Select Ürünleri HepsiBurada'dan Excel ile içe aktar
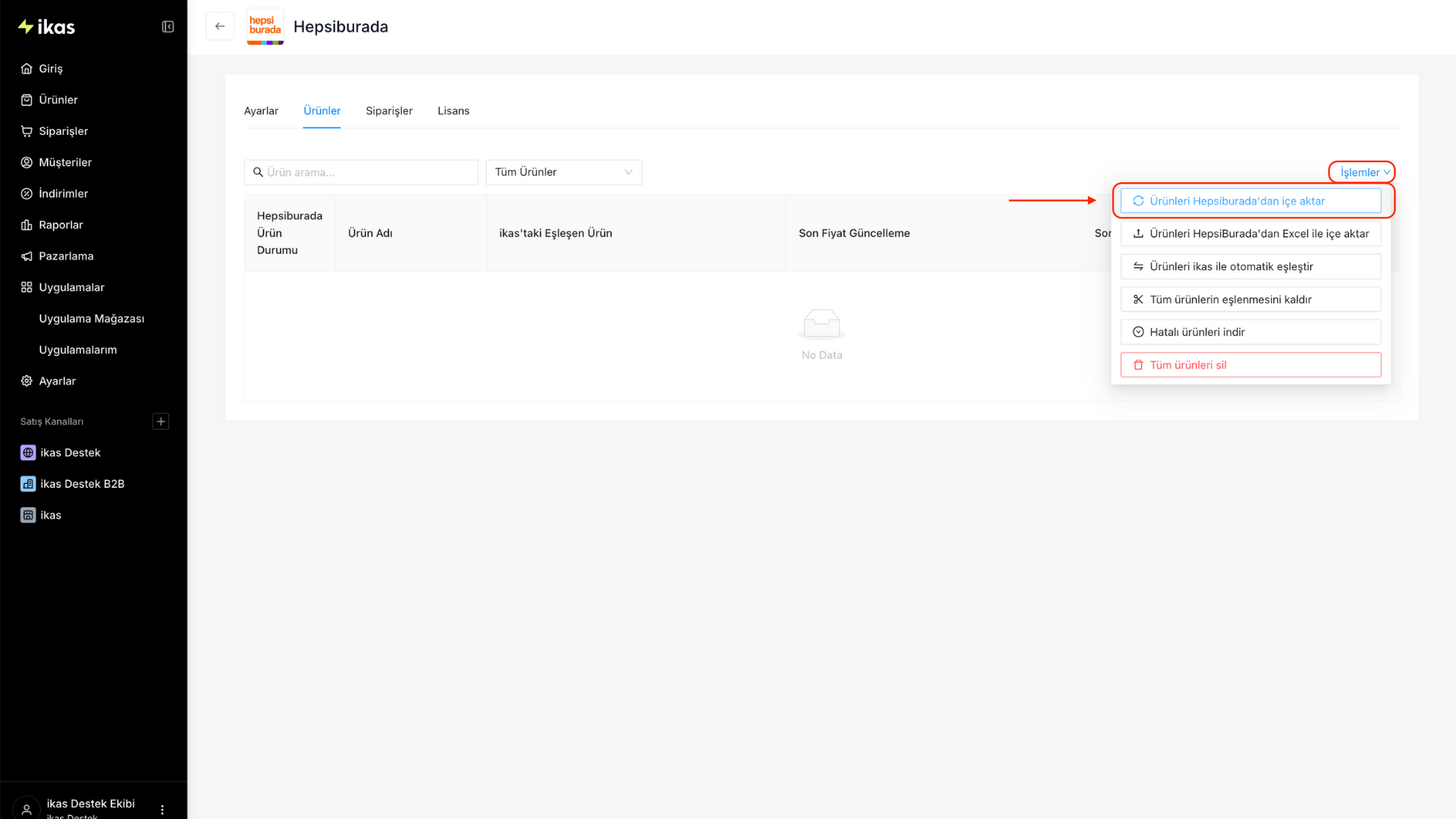Screen dimensions: 1456x819 (x=1250, y=234)
